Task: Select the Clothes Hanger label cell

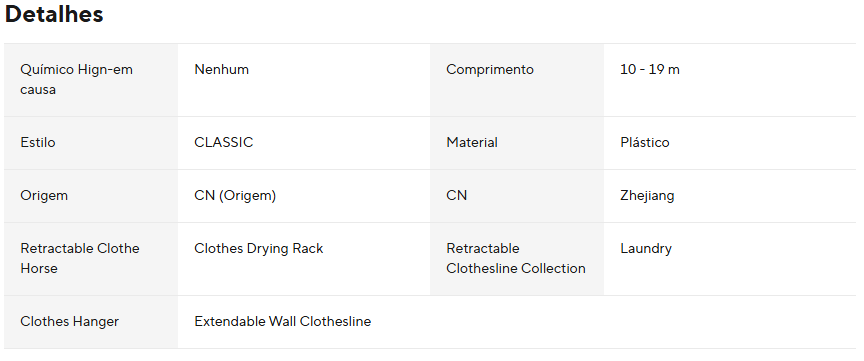Action: point(91,322)
